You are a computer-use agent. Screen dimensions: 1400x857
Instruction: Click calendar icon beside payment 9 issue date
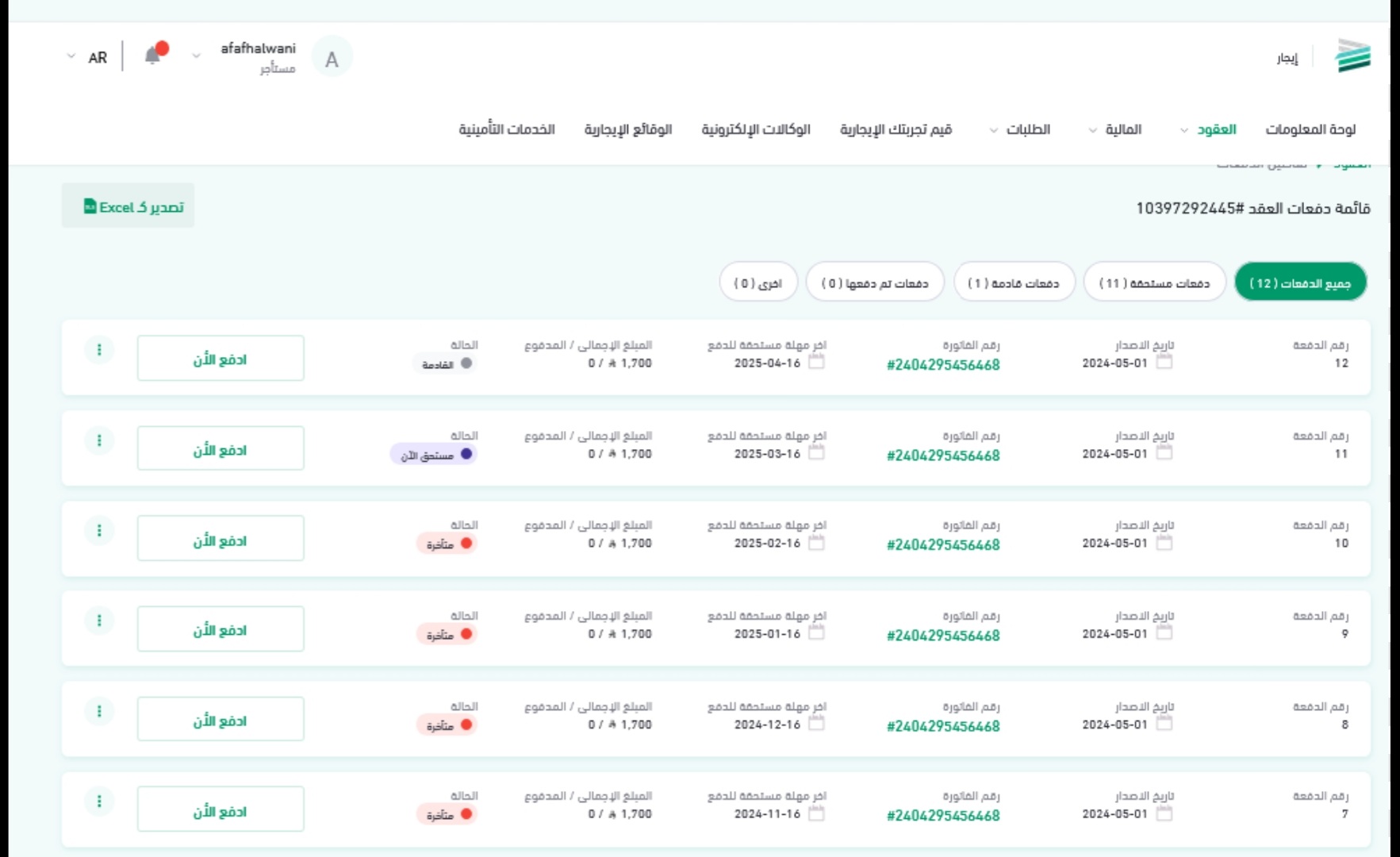[x=1164, y=633]
